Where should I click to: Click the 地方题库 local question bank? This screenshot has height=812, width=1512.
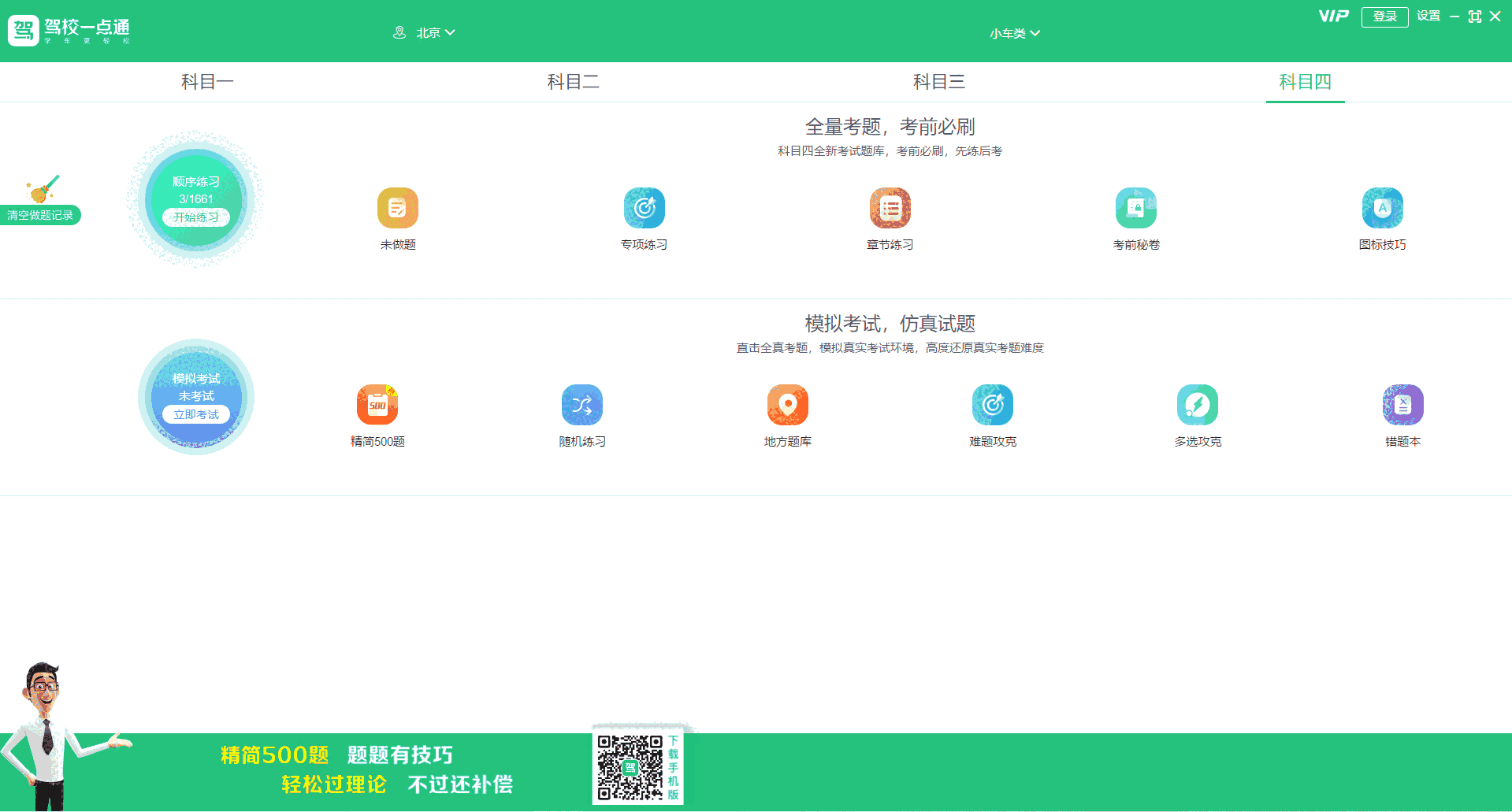[x=787, y=405]
